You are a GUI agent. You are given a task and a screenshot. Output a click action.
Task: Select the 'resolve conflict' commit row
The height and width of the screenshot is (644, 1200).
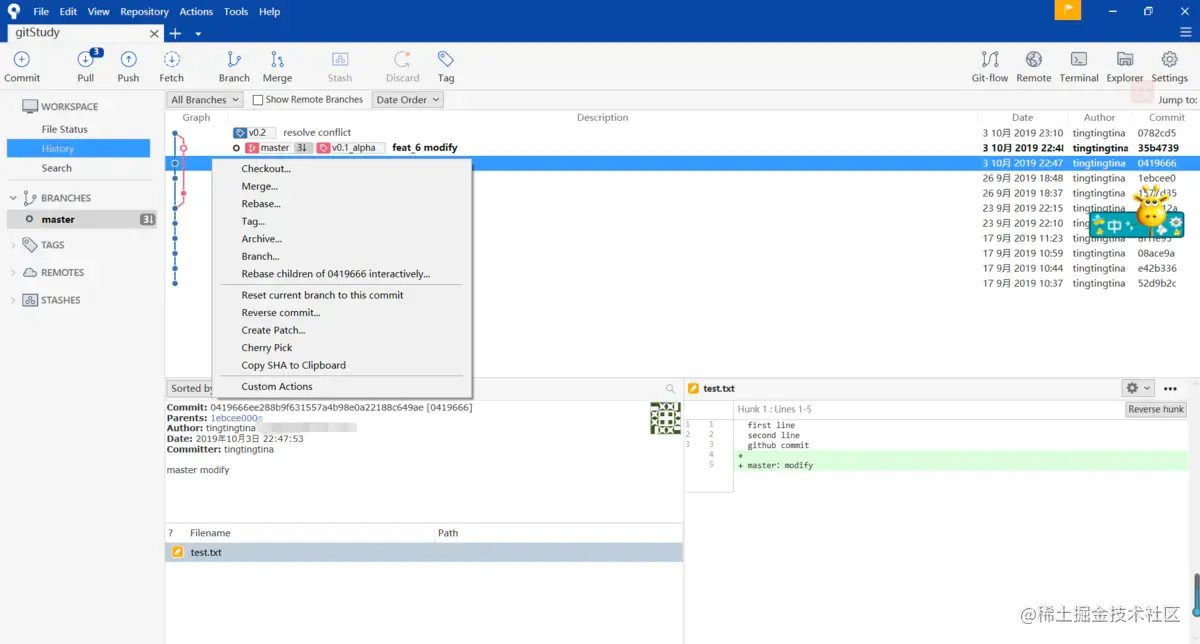(x=682, y=132)
